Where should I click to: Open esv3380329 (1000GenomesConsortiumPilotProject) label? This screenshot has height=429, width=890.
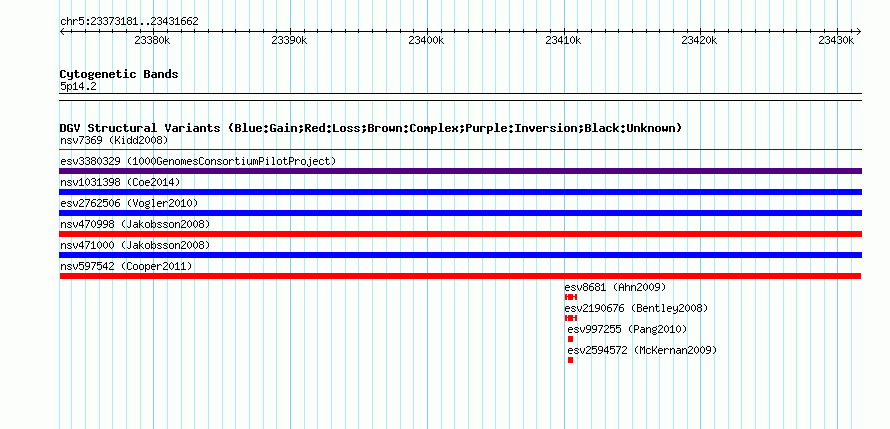(198, 161)
